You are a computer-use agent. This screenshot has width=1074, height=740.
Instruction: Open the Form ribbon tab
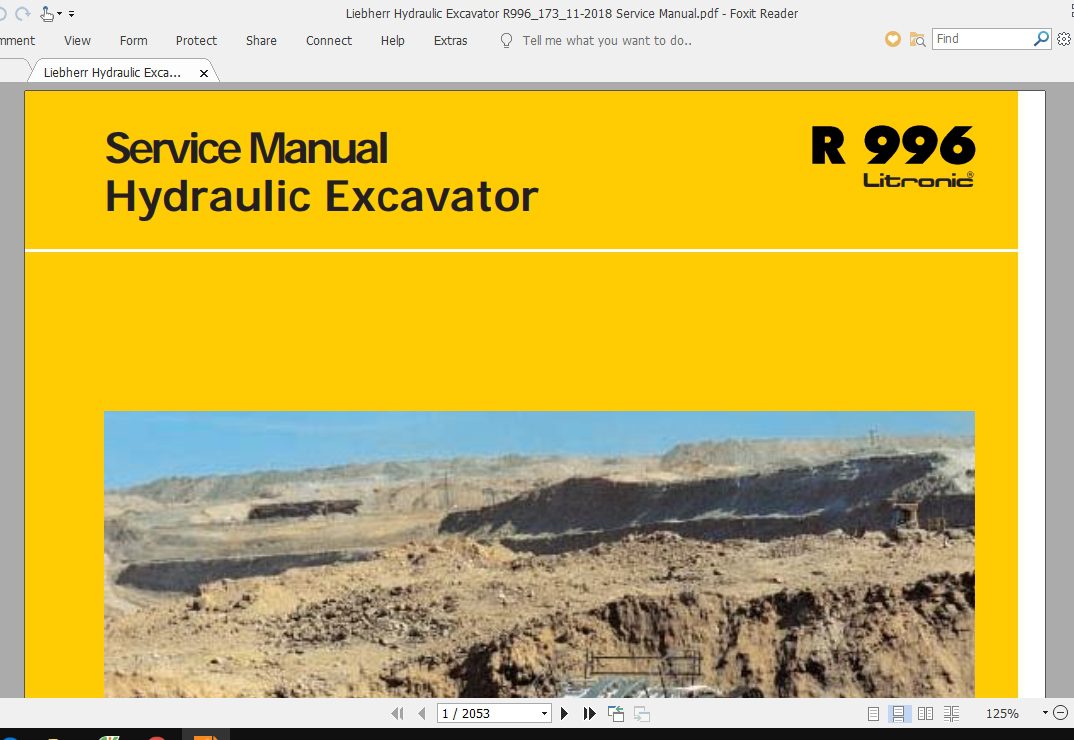click(134, 40)
